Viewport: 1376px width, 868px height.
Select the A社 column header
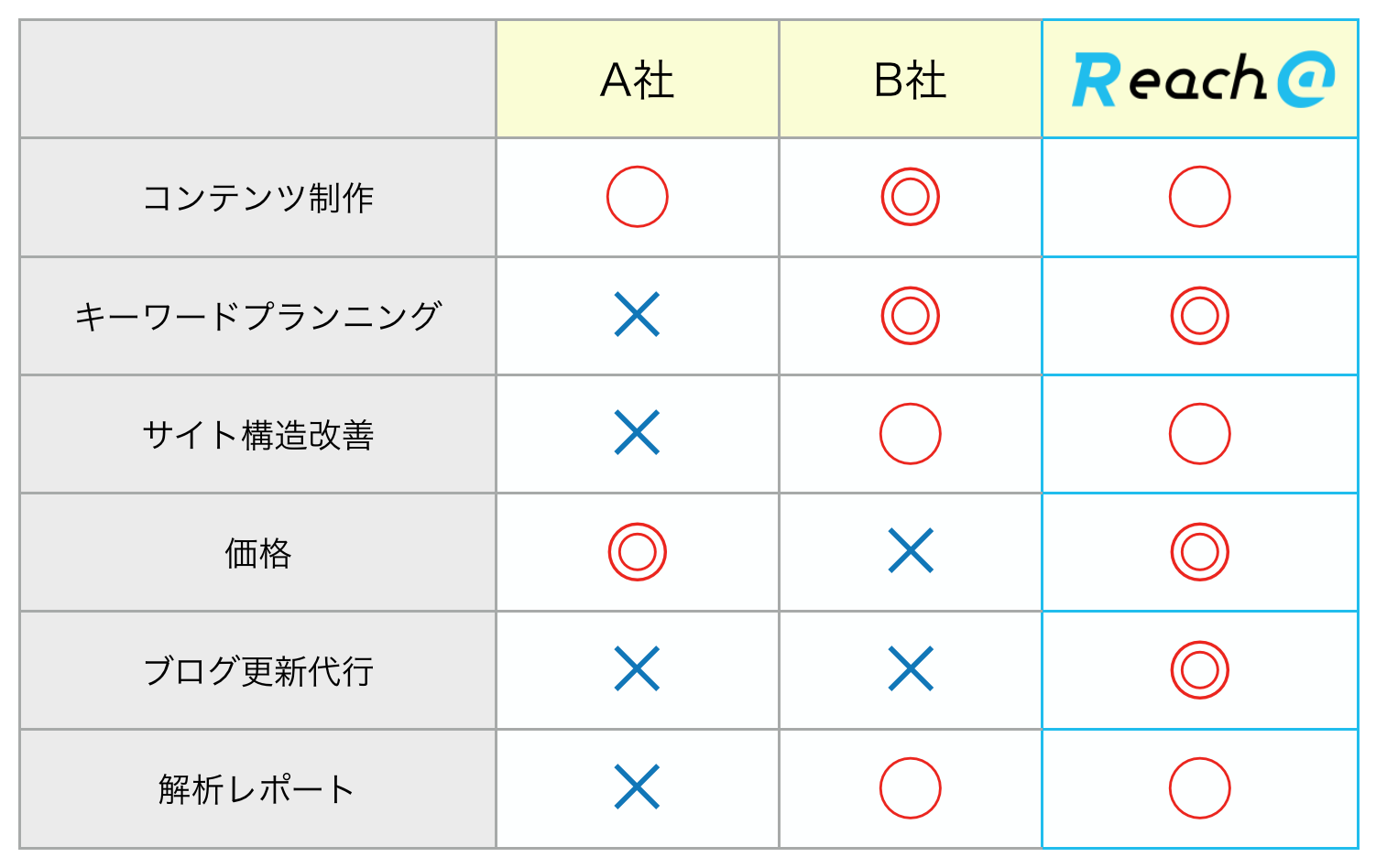tap(638, 80)
